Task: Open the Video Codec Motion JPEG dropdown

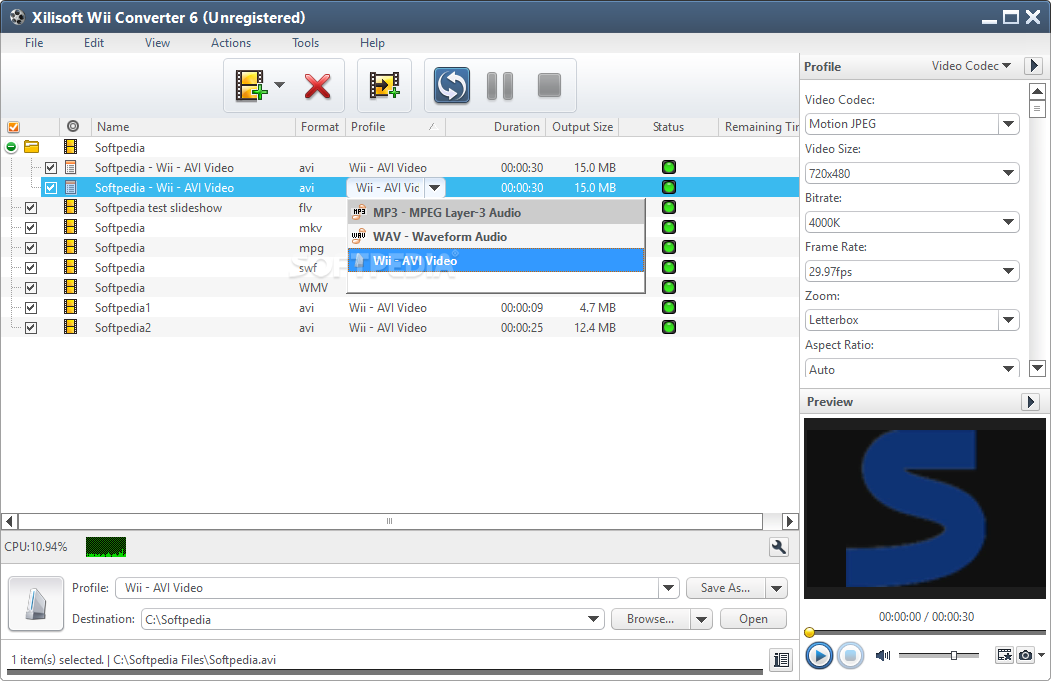Action: click(1008, 124)
